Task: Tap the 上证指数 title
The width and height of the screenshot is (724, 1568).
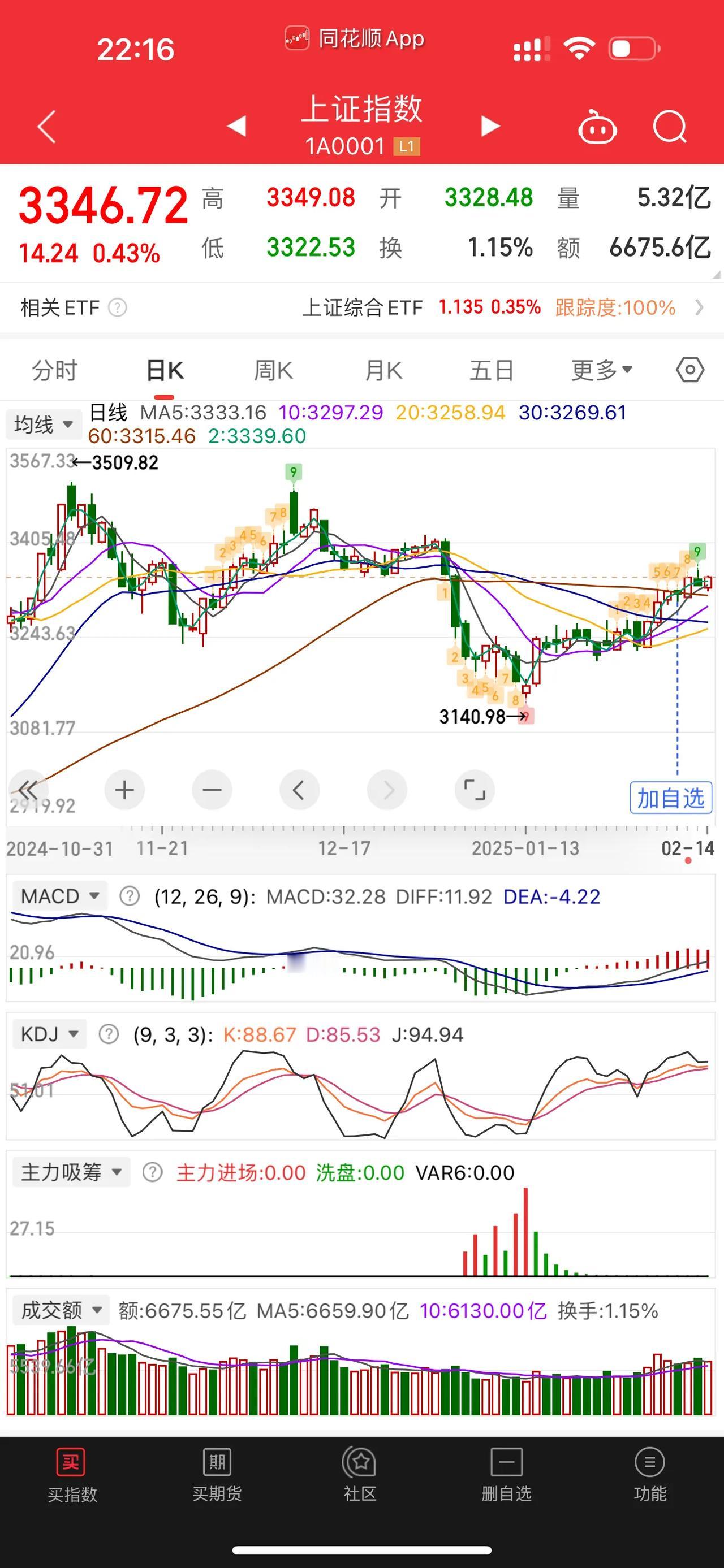Action: (x=361, y=109)
